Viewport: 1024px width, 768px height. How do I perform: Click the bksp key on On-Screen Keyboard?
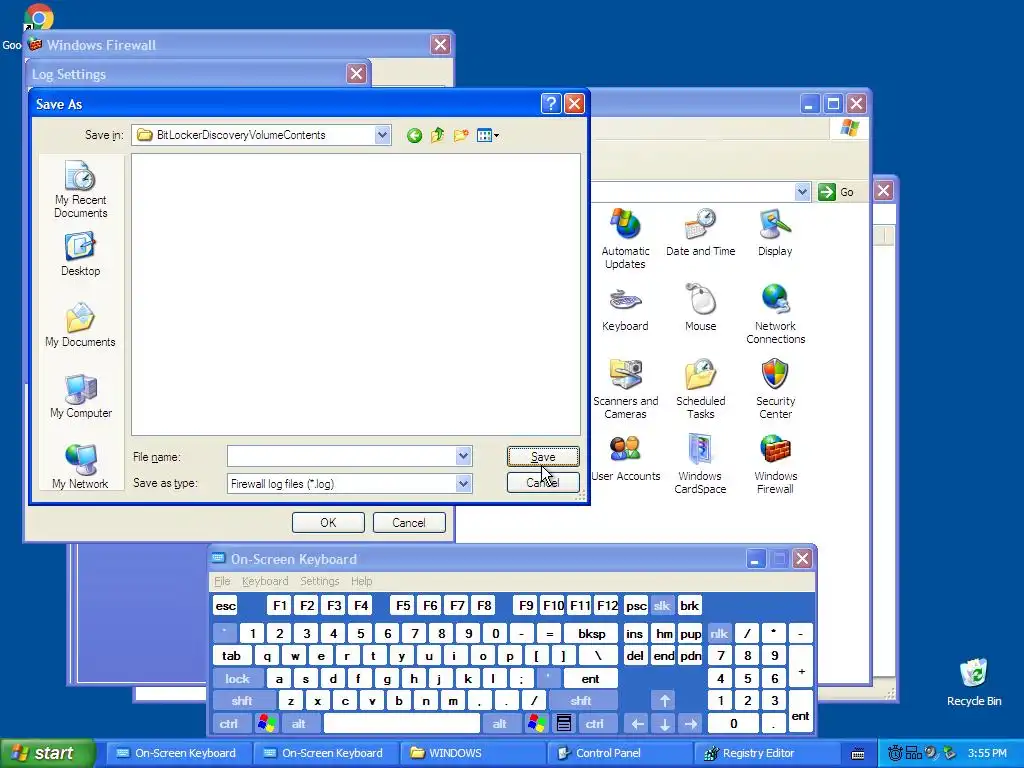pyautogui.click(x=592, y=633)
